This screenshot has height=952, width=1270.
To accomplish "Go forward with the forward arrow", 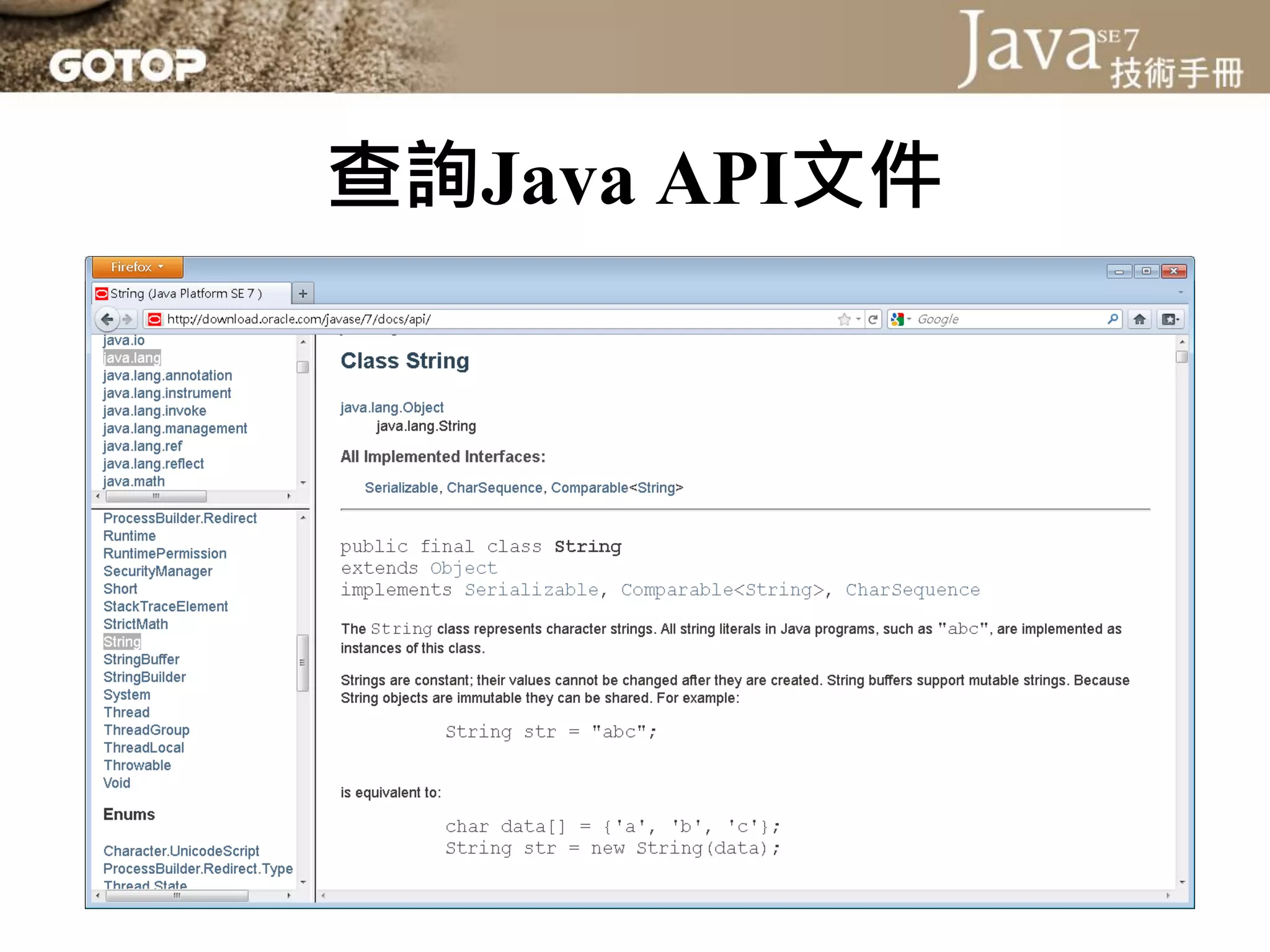I will [128, 319].
